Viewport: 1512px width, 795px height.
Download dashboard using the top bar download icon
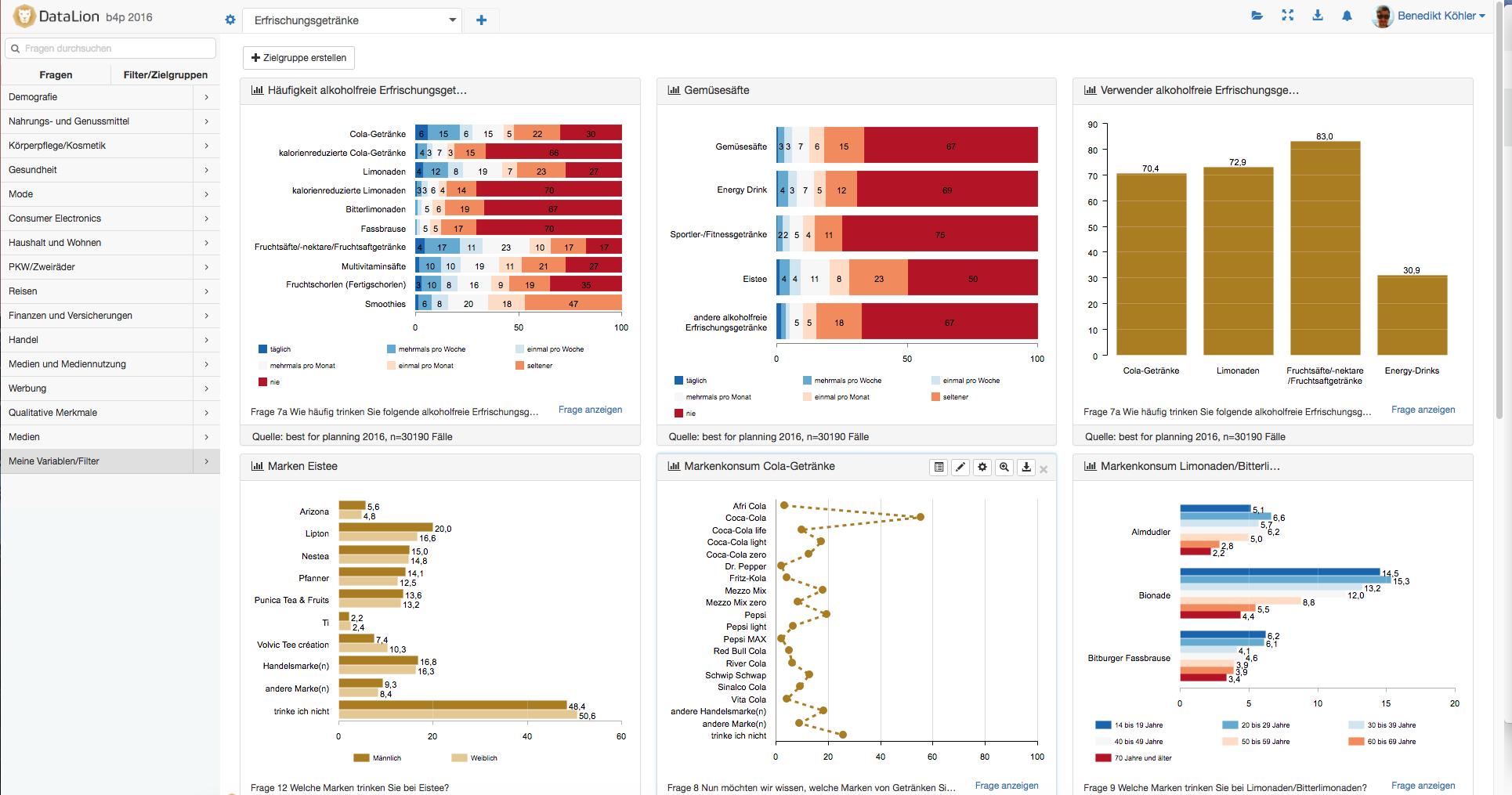point(1318,16)
